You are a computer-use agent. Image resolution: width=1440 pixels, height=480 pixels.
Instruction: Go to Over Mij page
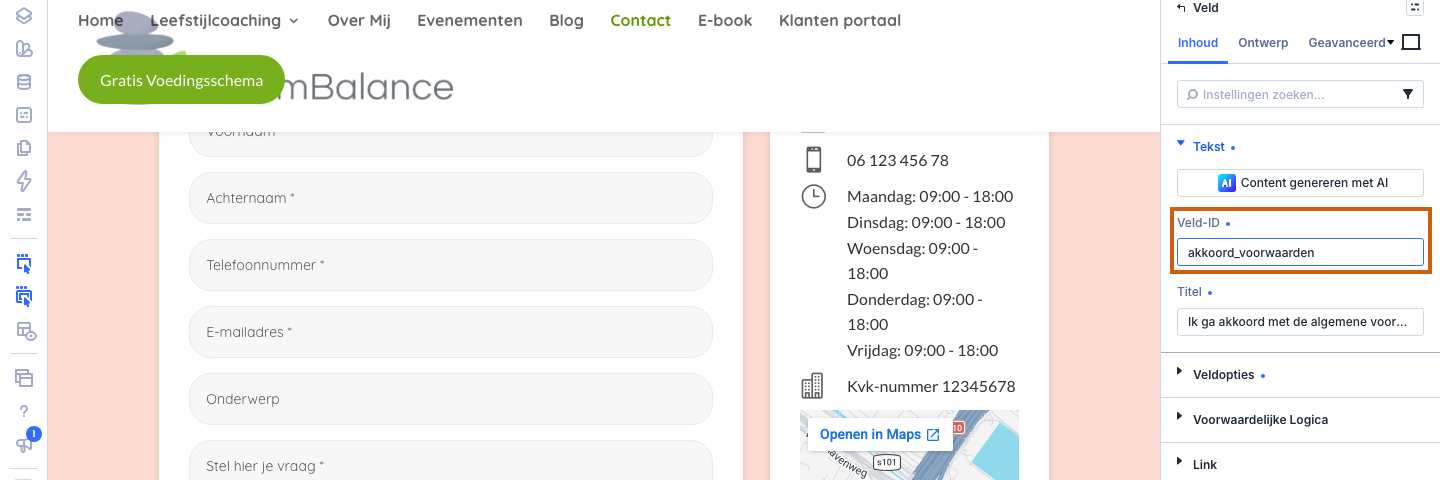coord(359,20)
